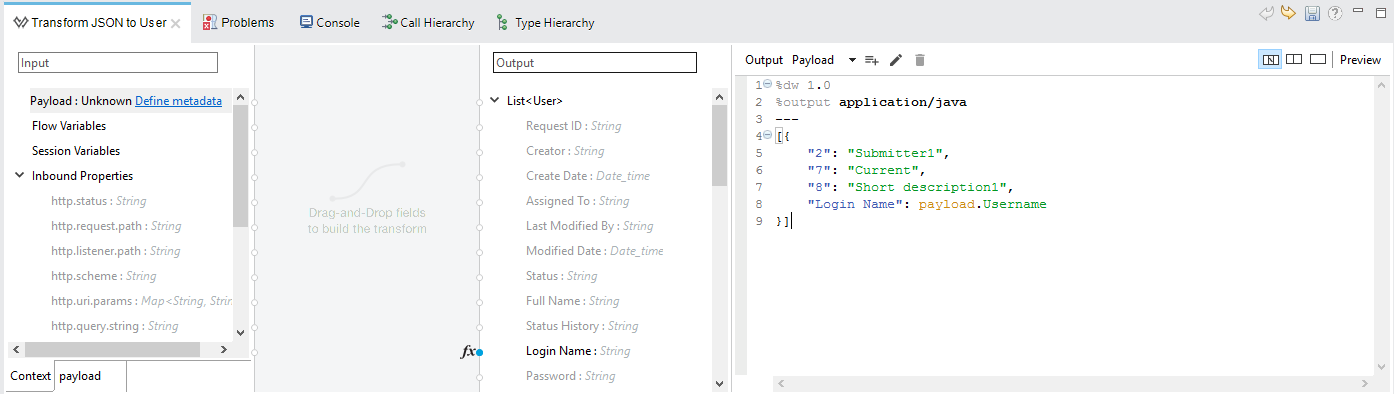
Task: Open the Payload output dropdown arrow
Action: 852,60
